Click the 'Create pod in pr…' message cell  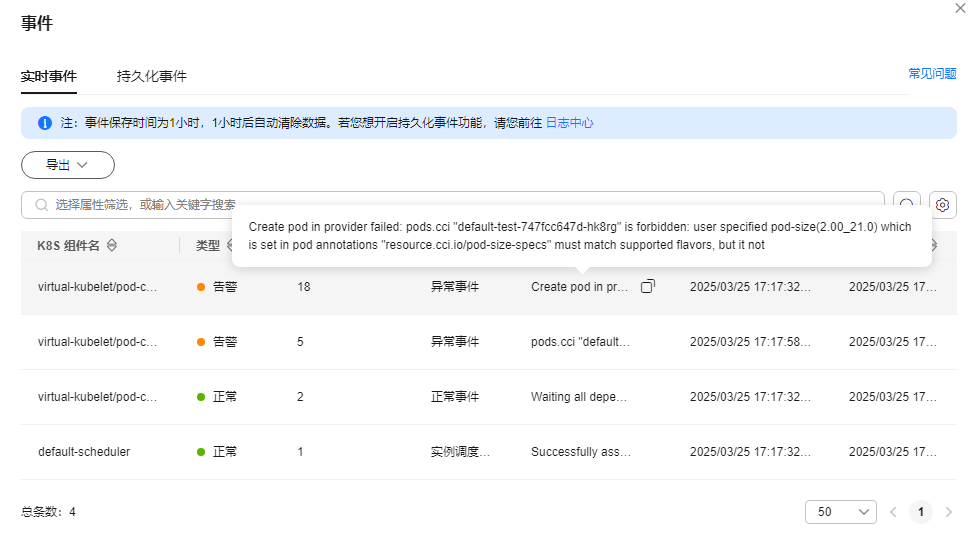(579, 287)
